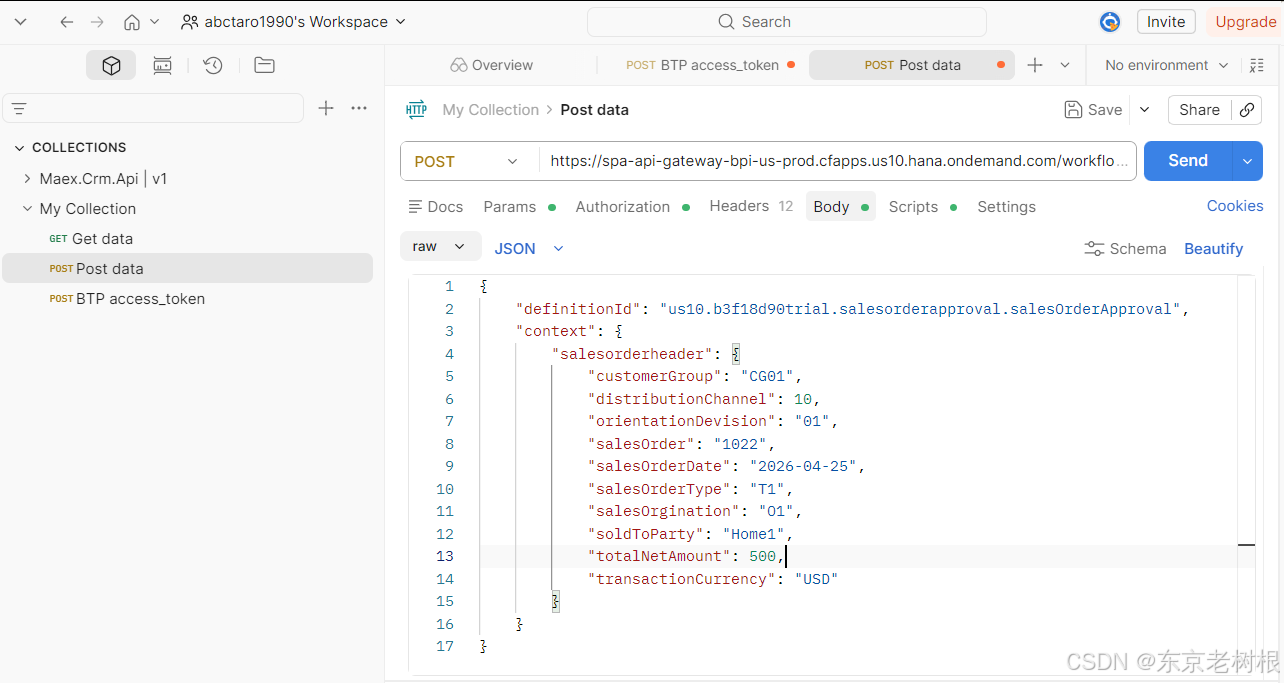Click the Beautify link
1284x683 pixels.
(x=1213, y=248)
